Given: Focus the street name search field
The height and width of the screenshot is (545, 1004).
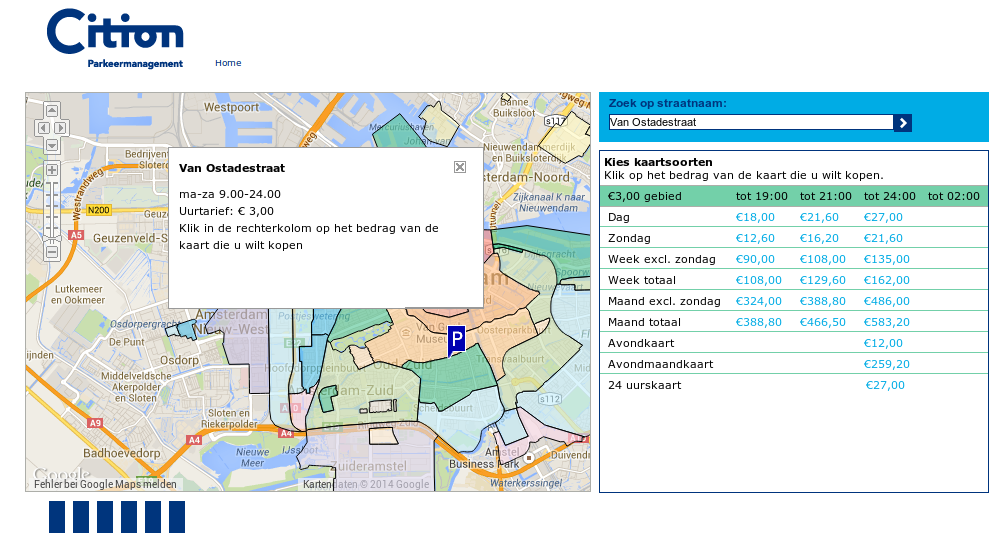Looking at the screenshot, I should click(750, 123).
